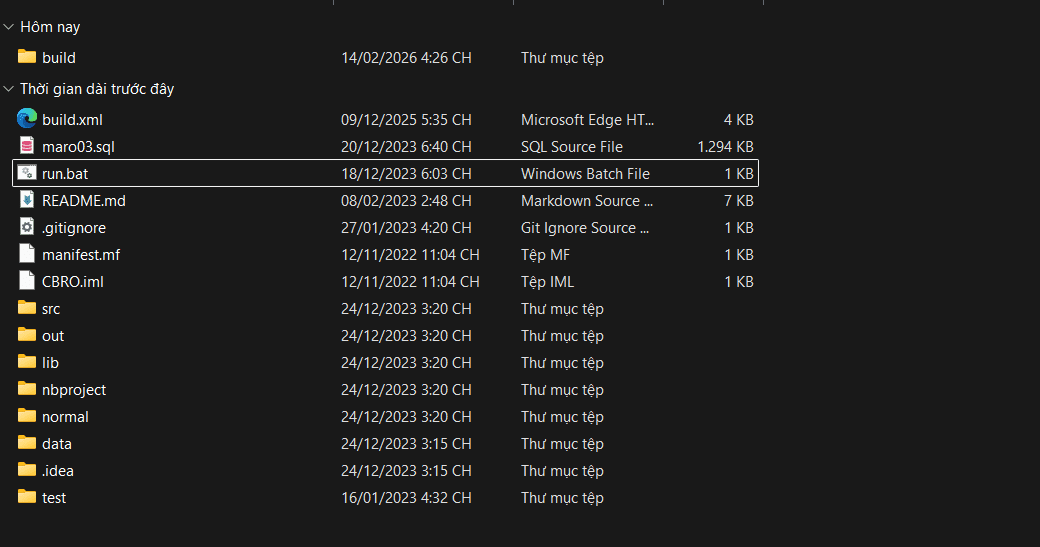Screen dimensions: 1040x547
Task: Select the run.bat batch file icon
Action: [27, 173]
